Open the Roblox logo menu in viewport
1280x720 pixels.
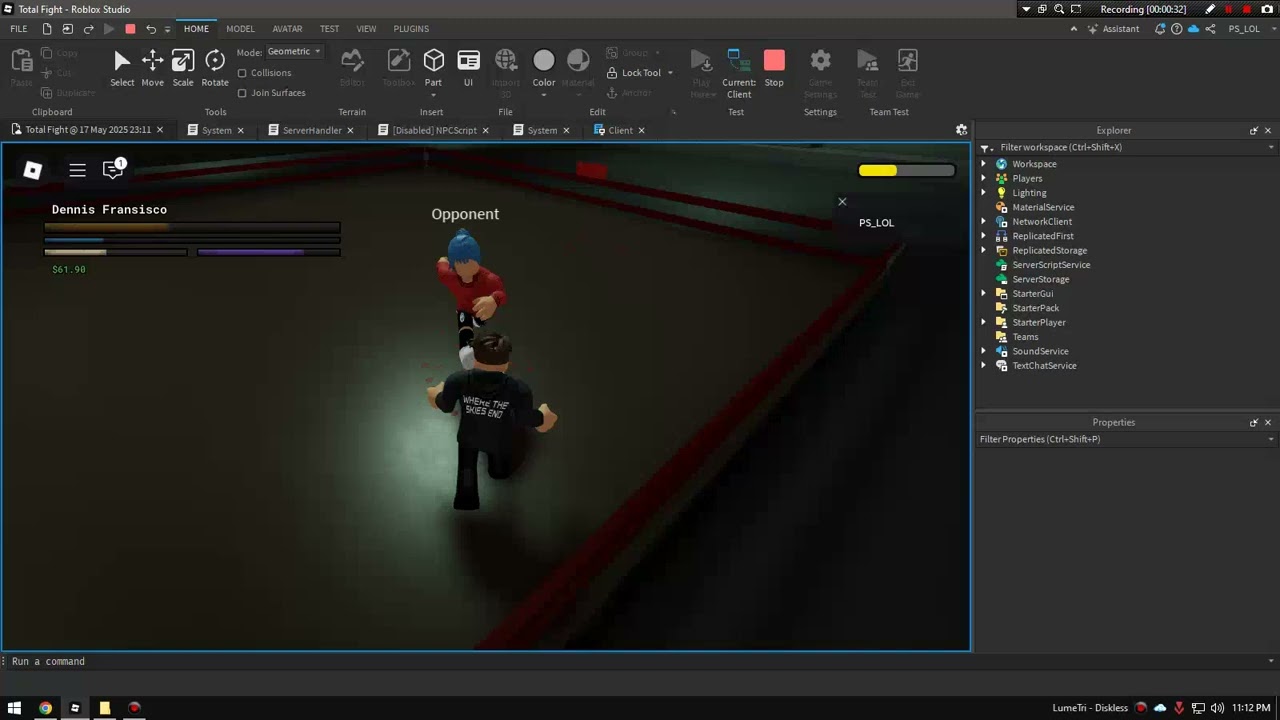[33, 170]
